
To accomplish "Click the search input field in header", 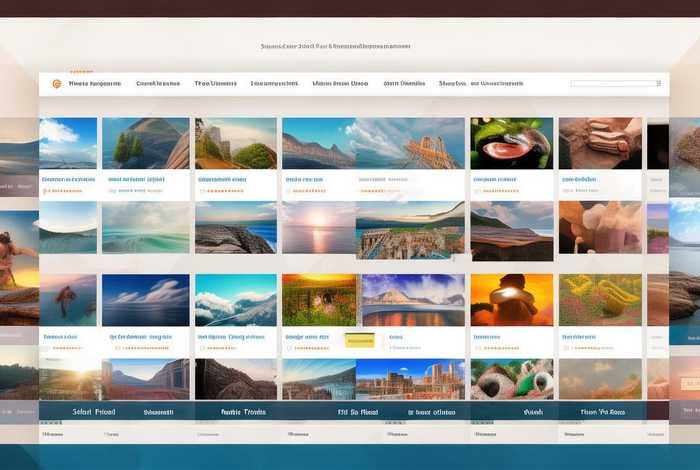I will (612, 84).
